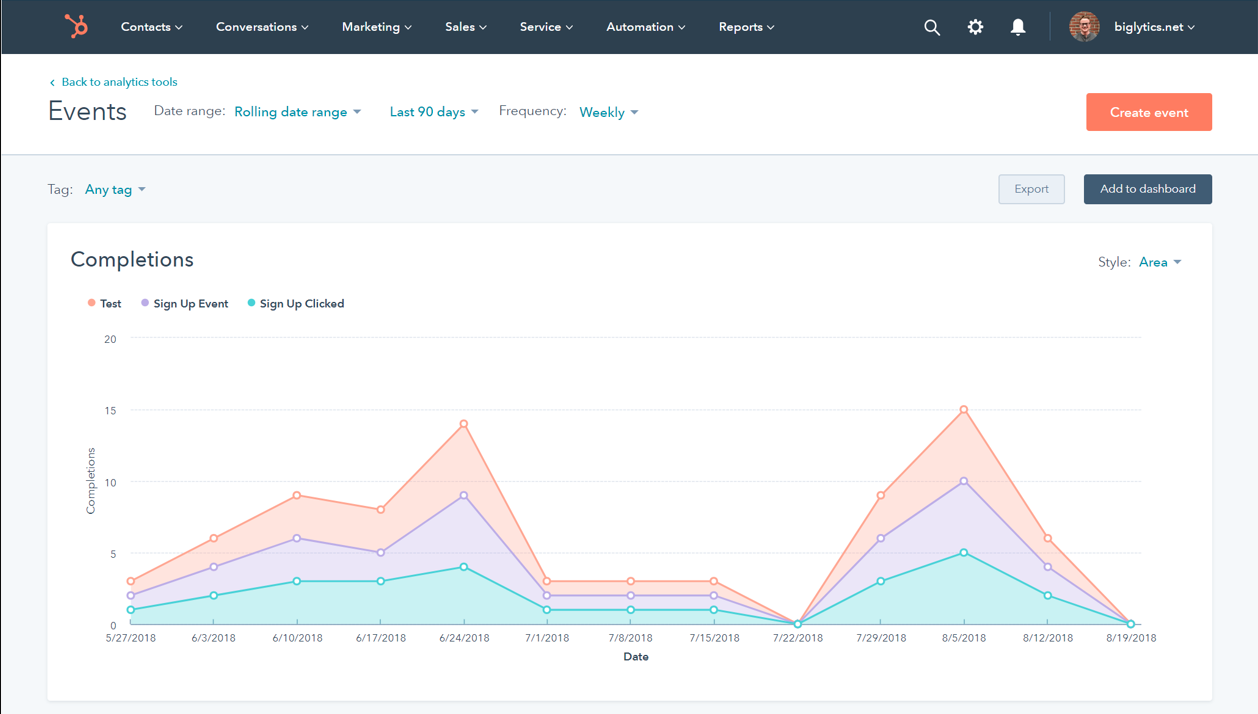Click the Create event button

[x=1148, y=112]
